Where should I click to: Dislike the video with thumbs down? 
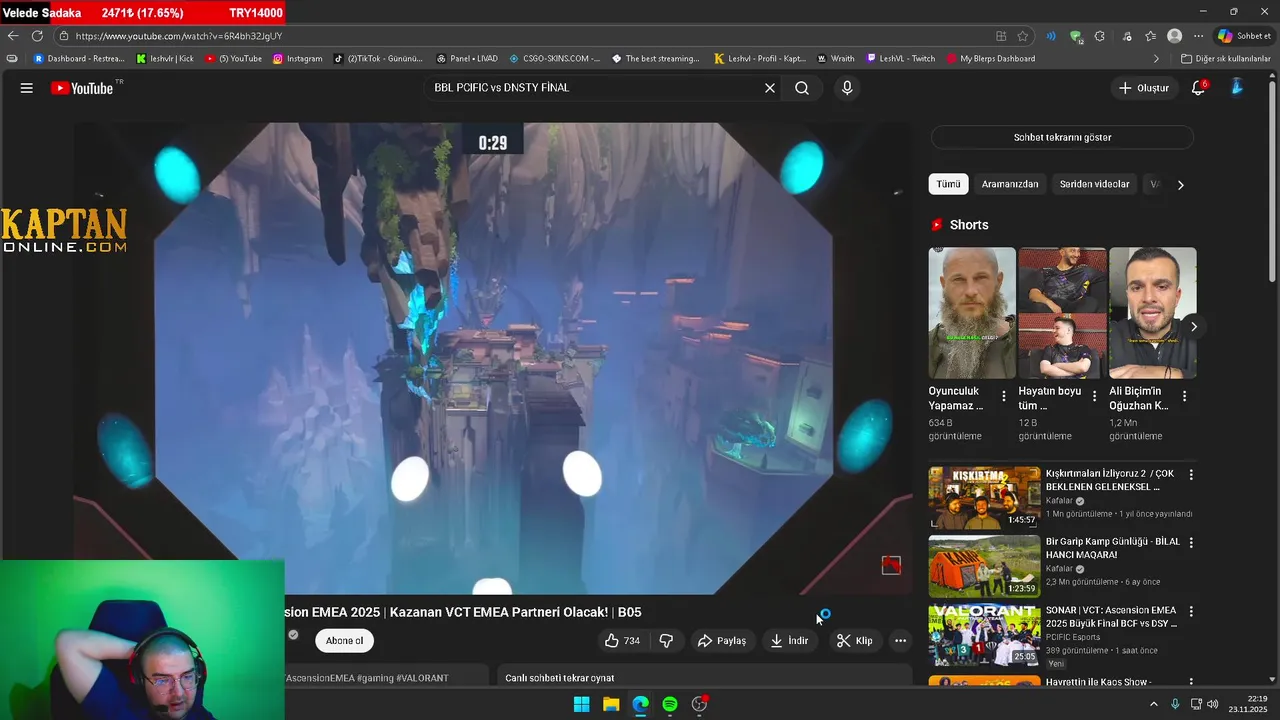[666, 641]
